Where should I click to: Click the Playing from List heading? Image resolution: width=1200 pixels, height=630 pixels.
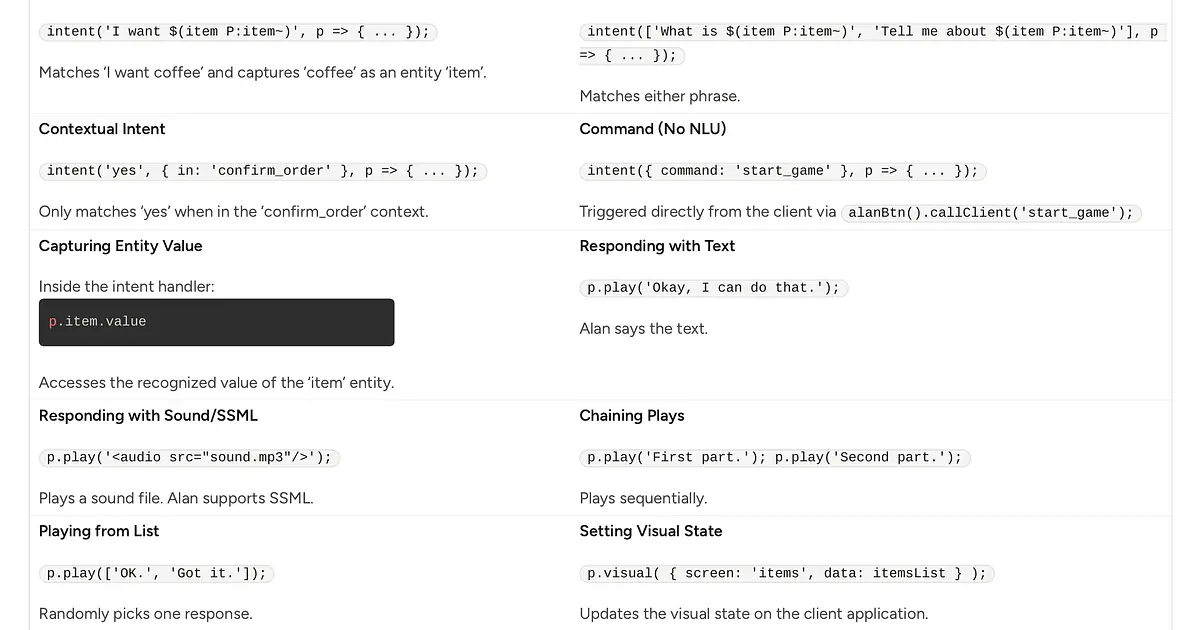tap(99, 531)
